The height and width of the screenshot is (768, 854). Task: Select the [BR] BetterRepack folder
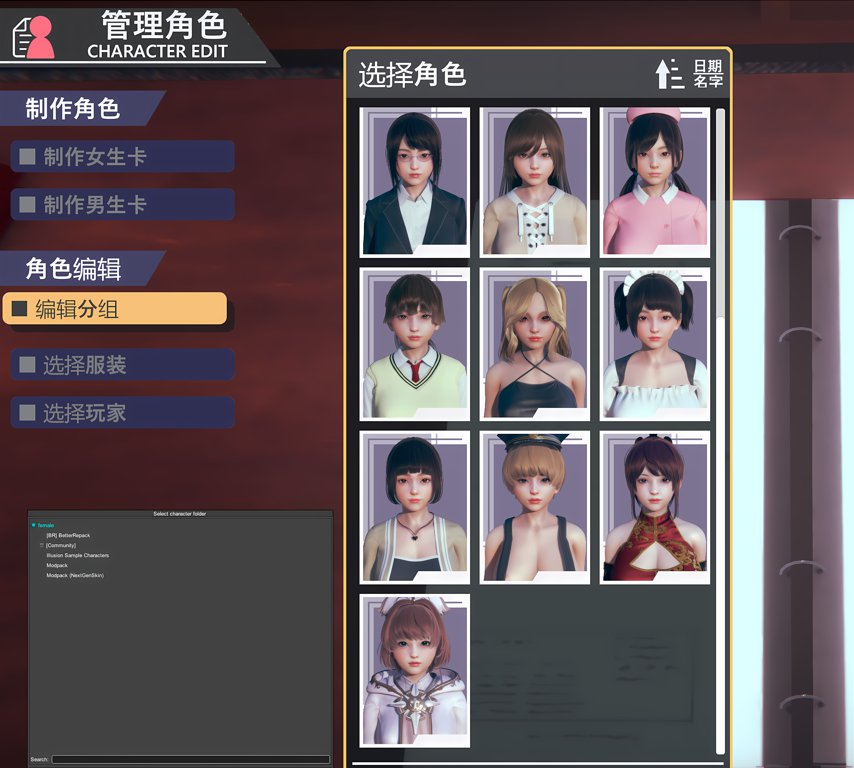pyautogui.click(x=68, y=535)
